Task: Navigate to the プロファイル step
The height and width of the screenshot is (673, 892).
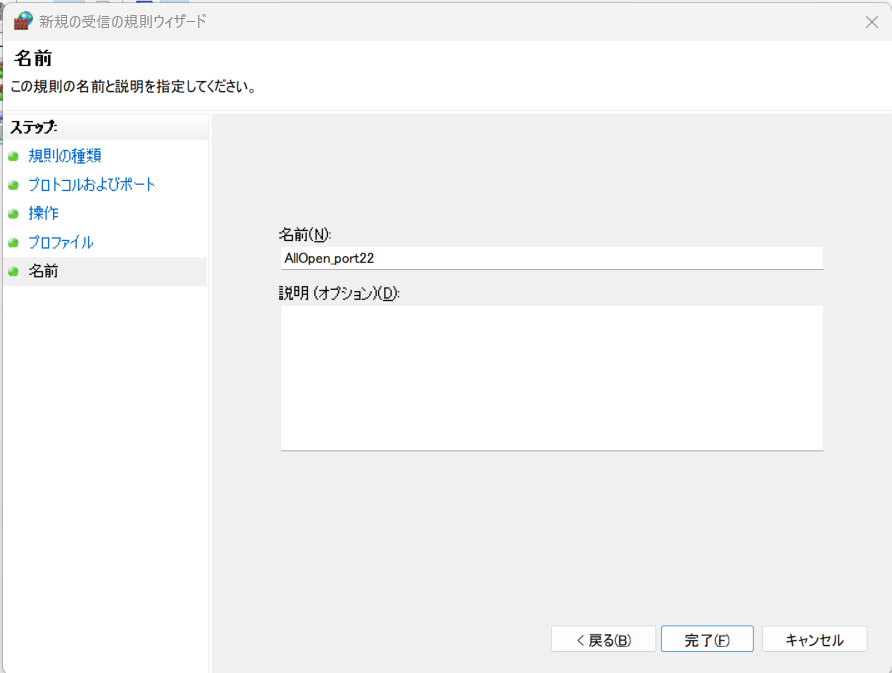Action: tap(60, 243)
